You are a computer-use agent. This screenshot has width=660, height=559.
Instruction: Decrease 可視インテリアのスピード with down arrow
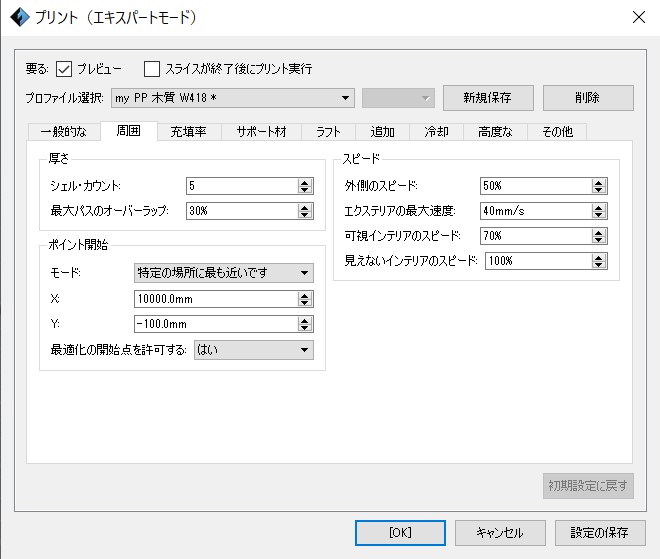point(599,240)
